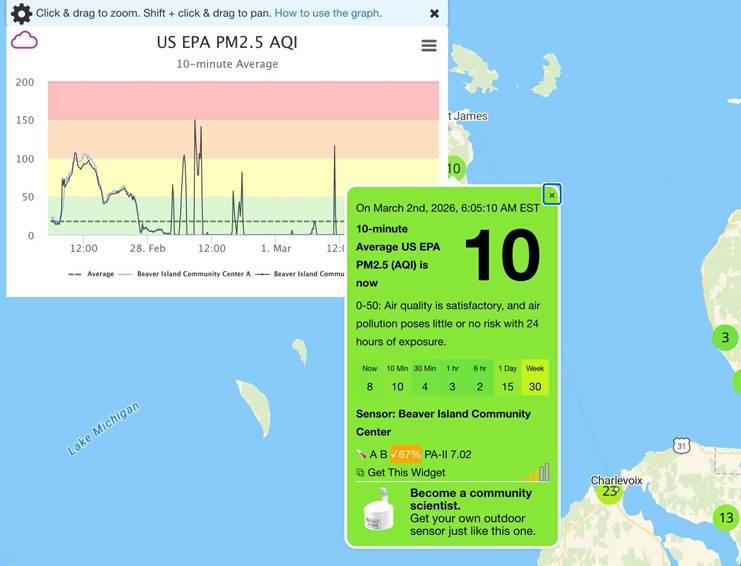This screenshot has height=566, width=741.
Task: Open 'How to use the graph' link
Action: [x=327, y=13]
